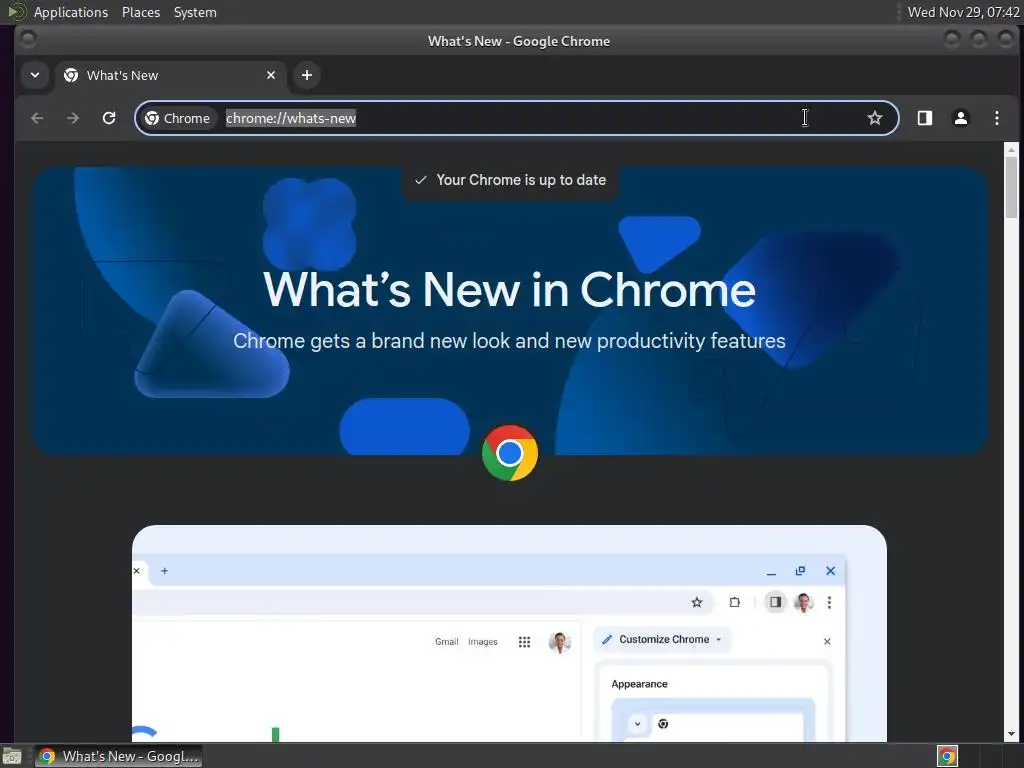Click the Chrome site info chip

tap(178, 118)
